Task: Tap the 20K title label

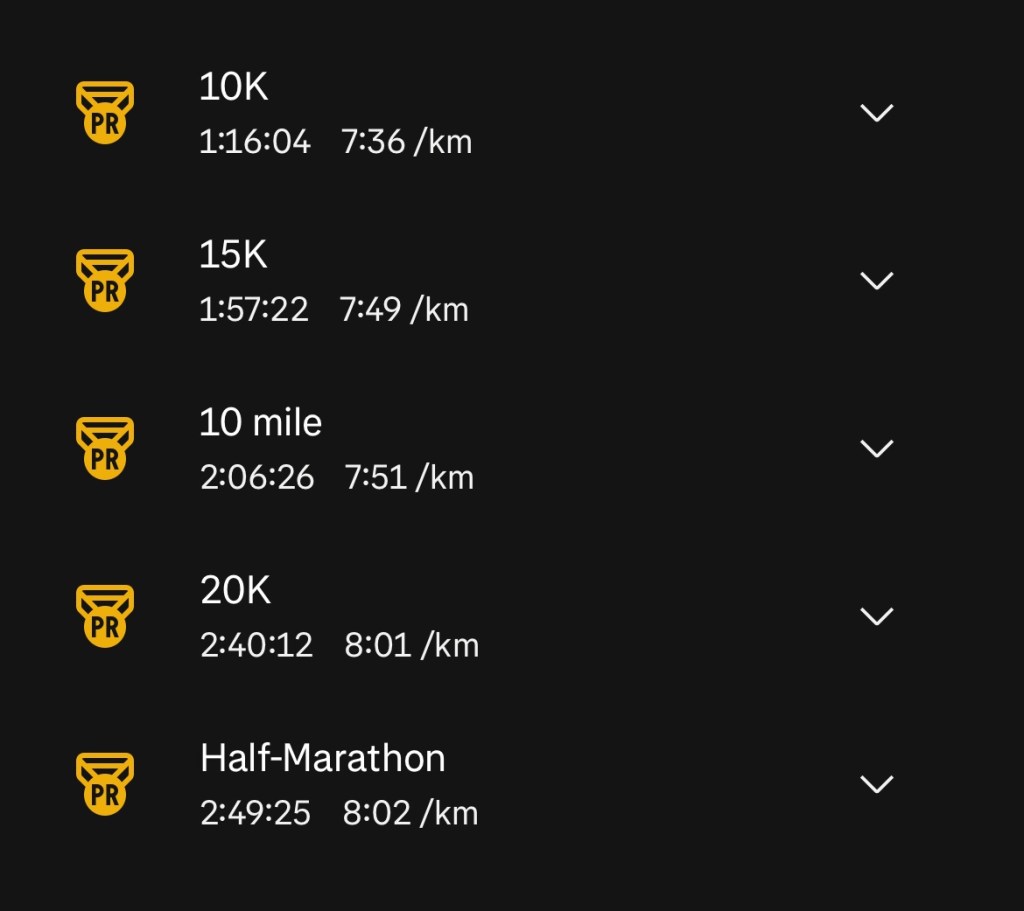Action: pos(236,591)
